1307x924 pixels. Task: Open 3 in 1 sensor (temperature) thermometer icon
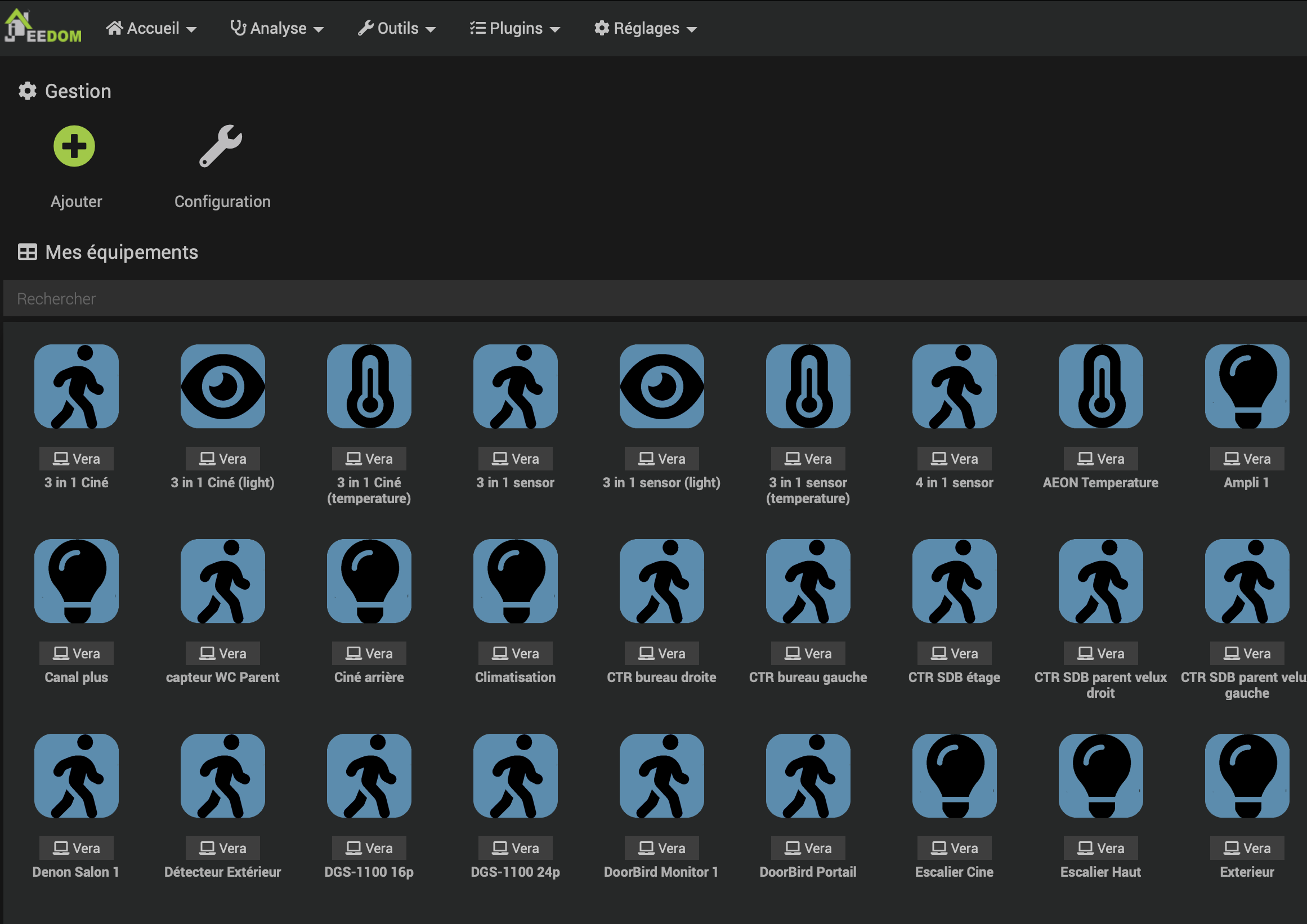[808, 387]
